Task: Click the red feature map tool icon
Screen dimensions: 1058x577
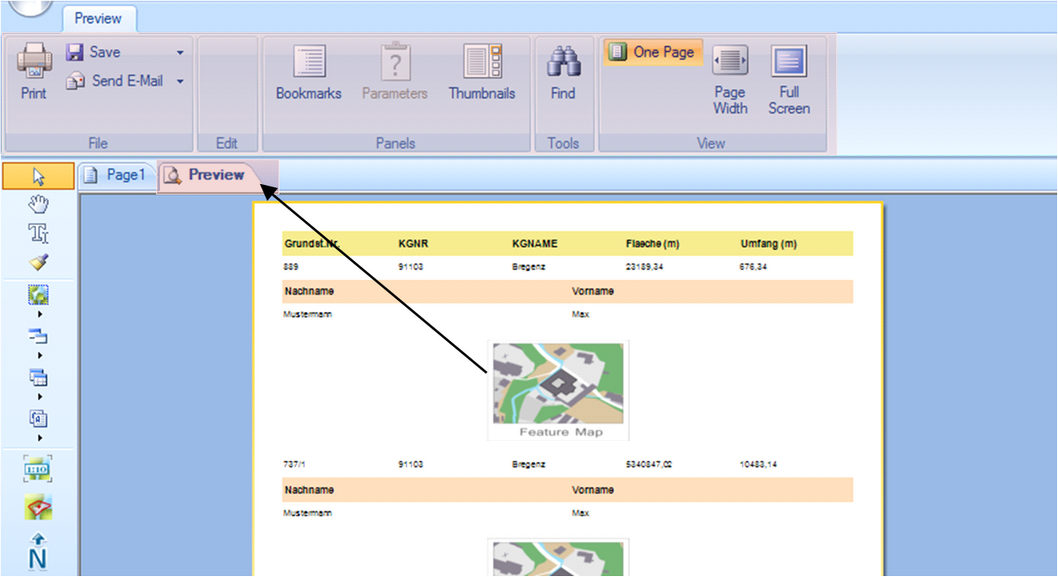Action: [38, 507]
